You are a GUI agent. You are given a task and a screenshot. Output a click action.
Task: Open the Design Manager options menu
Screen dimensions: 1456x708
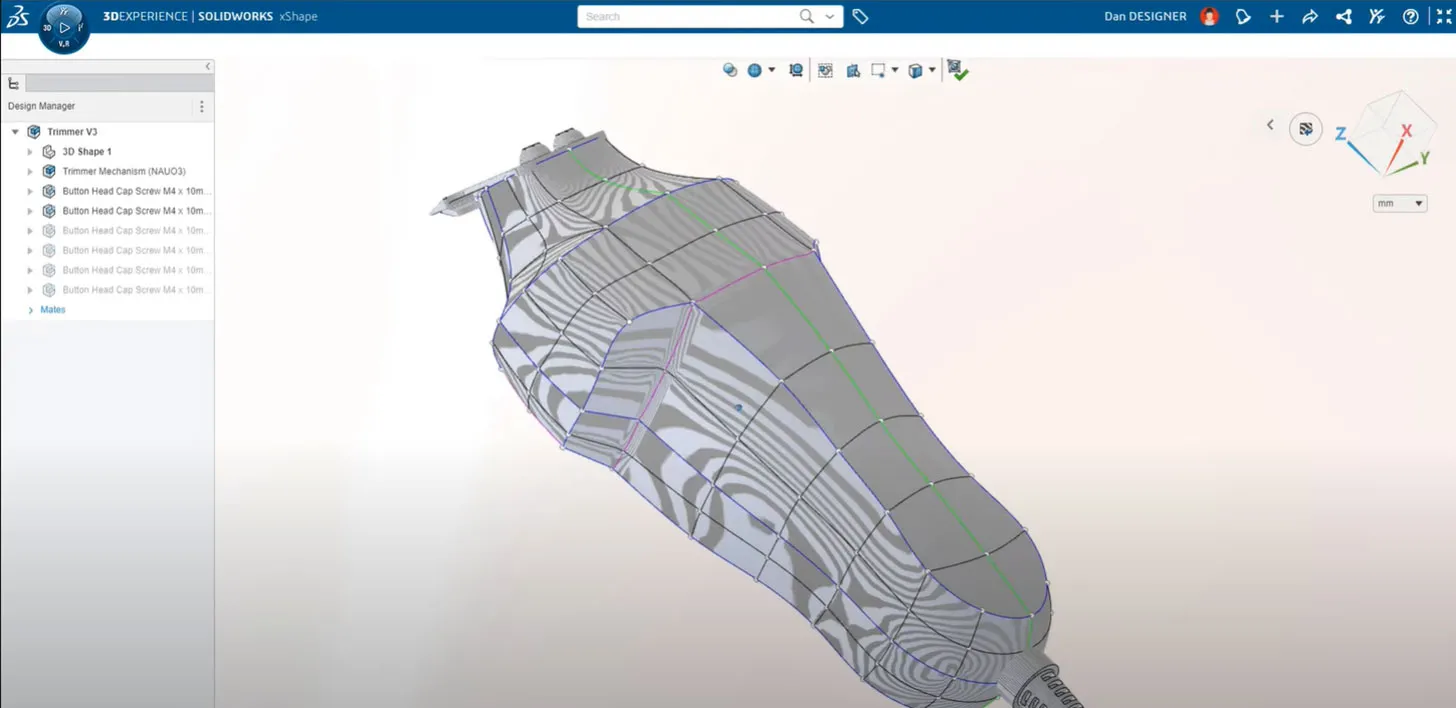pyautogui.click(x=201, y=106)
